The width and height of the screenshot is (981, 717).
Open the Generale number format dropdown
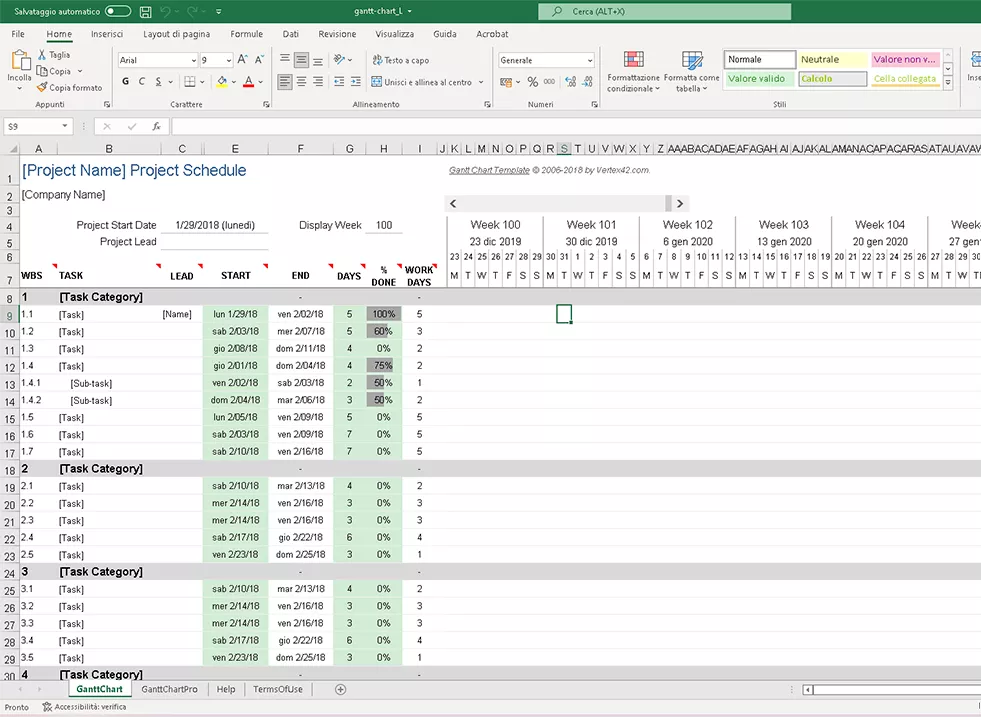[590, 60]
